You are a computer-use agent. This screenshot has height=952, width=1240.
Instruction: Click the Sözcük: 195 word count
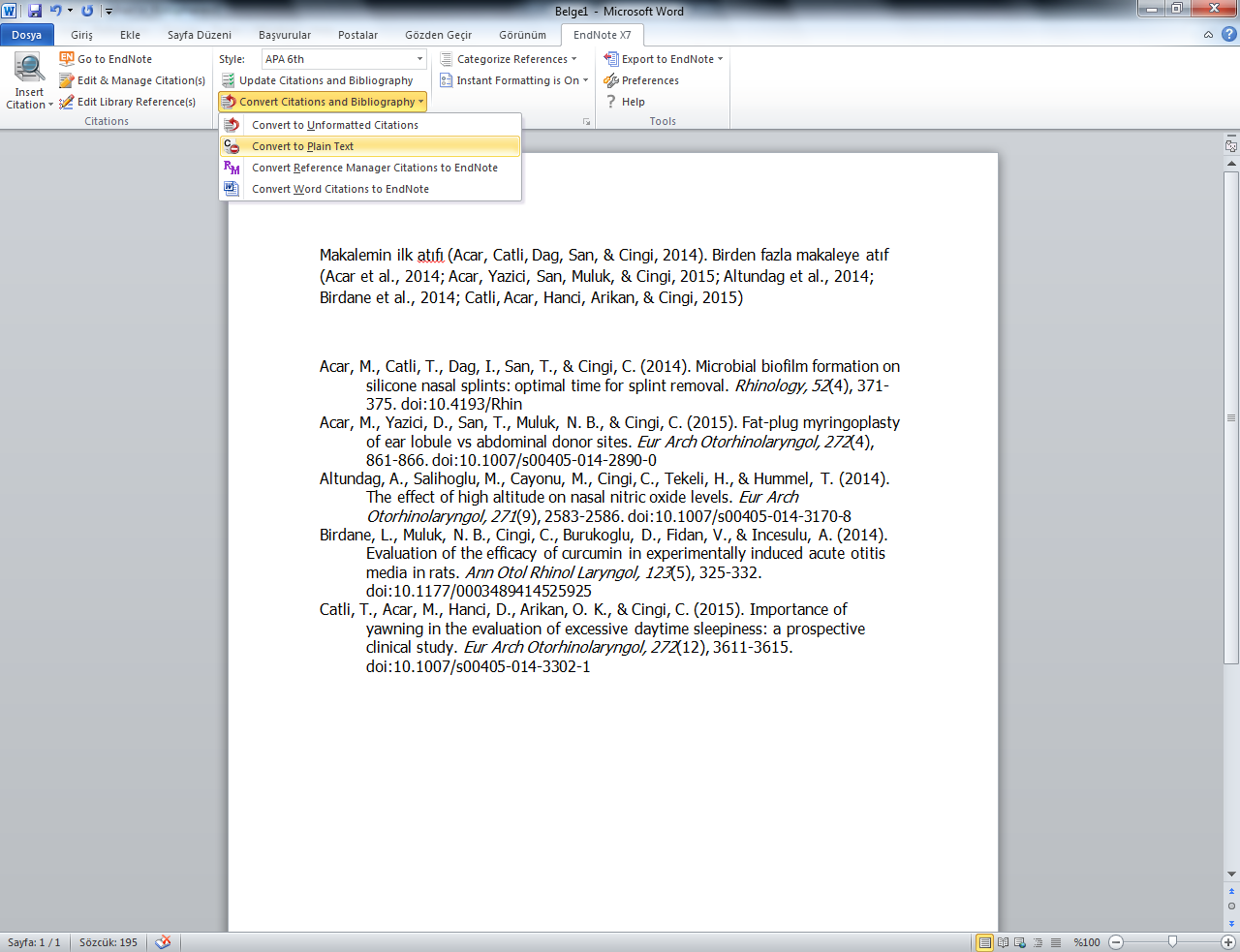coord(108,942)
